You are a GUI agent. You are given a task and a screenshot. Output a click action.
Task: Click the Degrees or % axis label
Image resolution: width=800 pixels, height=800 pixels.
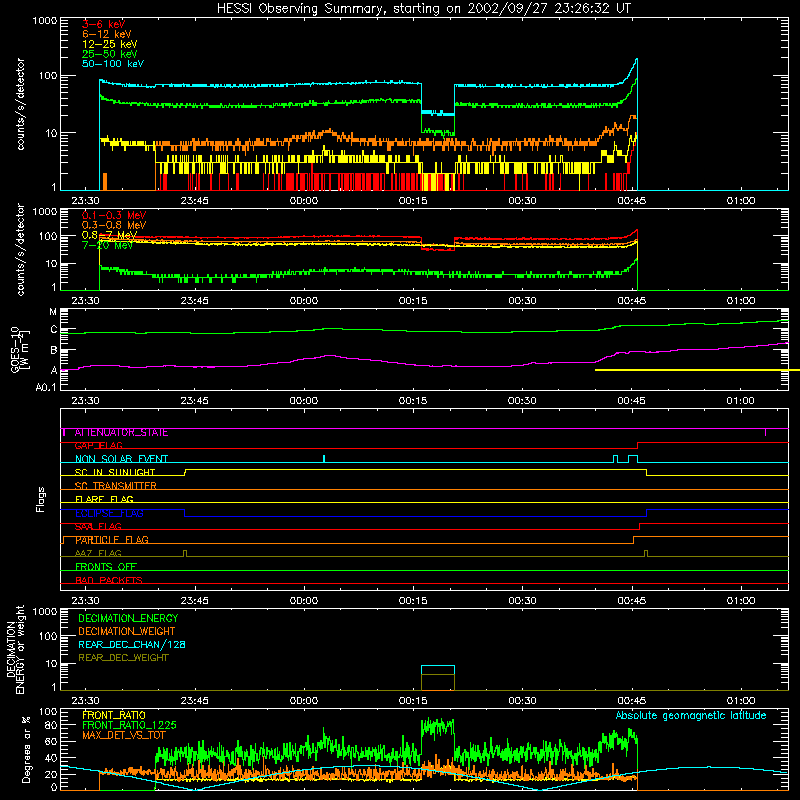point(26,749)
